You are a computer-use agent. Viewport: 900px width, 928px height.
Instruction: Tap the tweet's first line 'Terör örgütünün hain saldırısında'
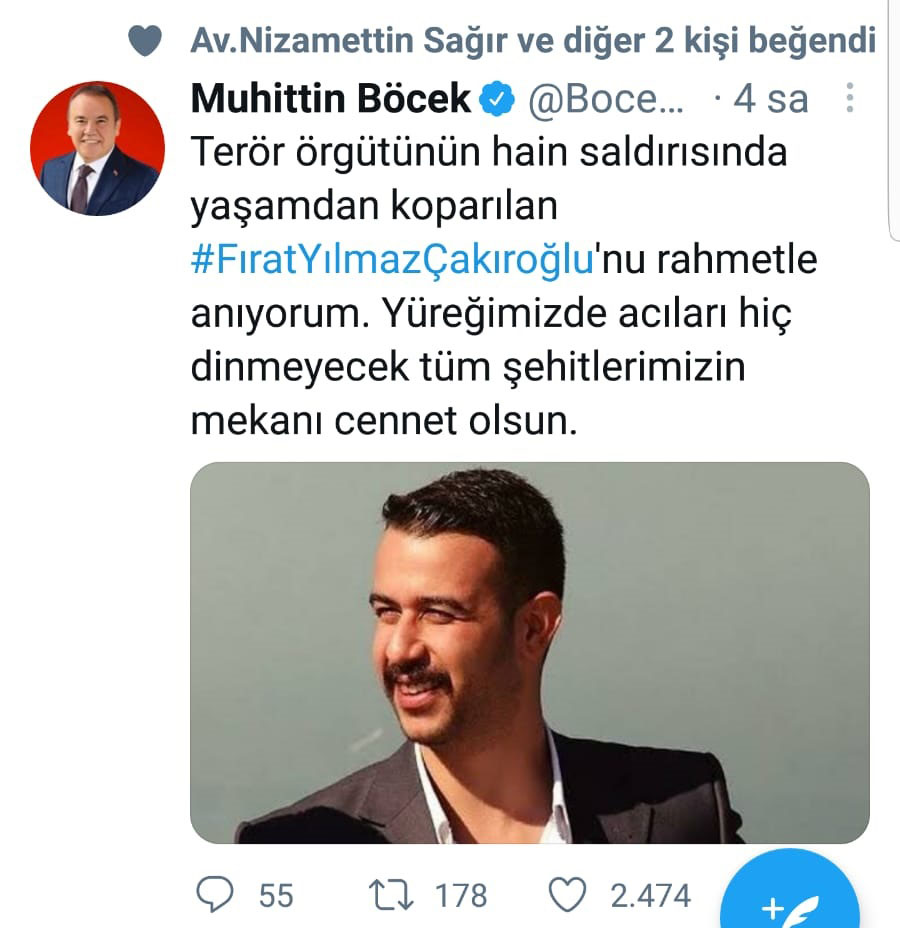488,152
